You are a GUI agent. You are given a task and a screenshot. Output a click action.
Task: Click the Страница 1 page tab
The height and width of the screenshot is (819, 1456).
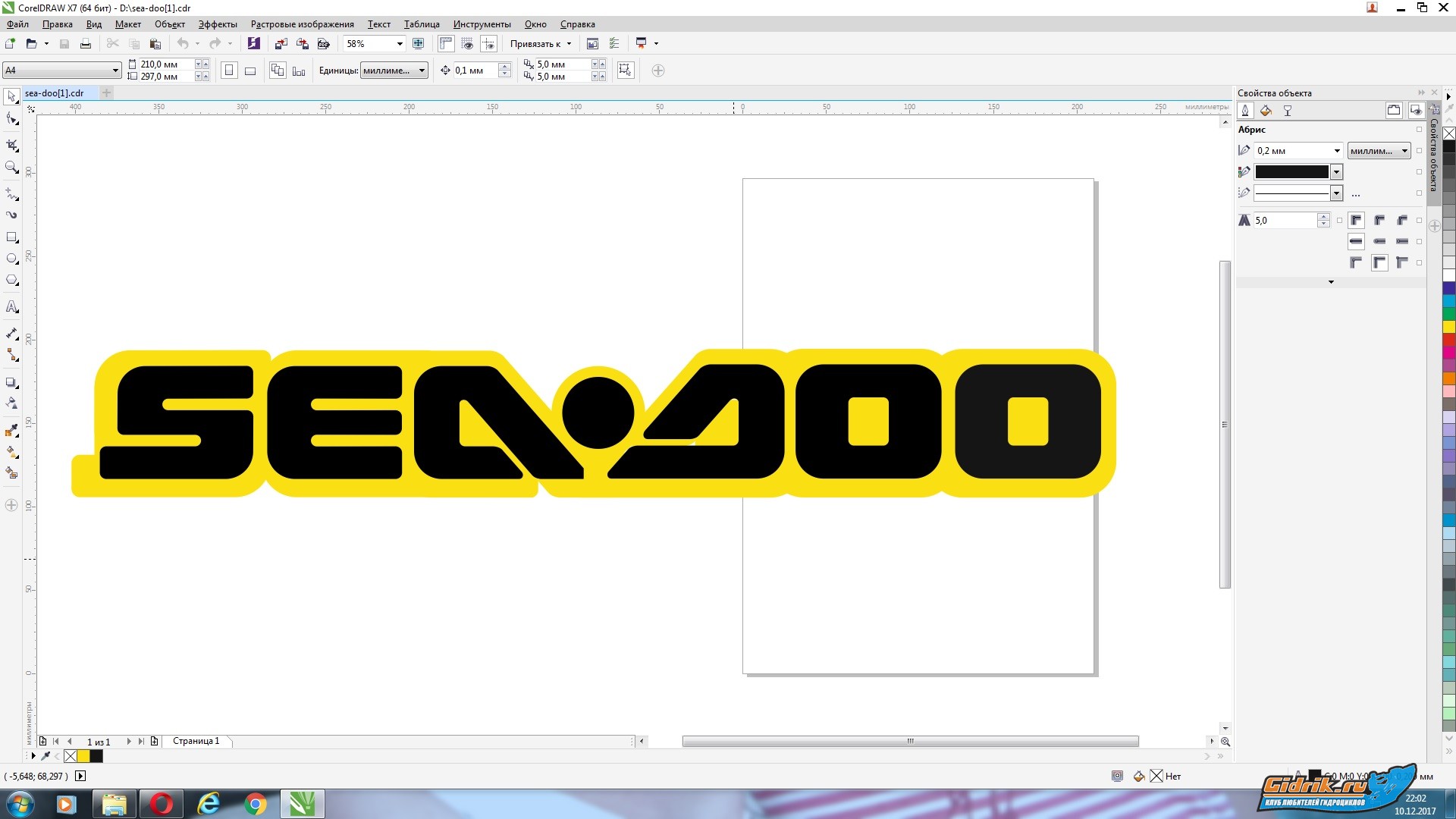click(196, 741)
